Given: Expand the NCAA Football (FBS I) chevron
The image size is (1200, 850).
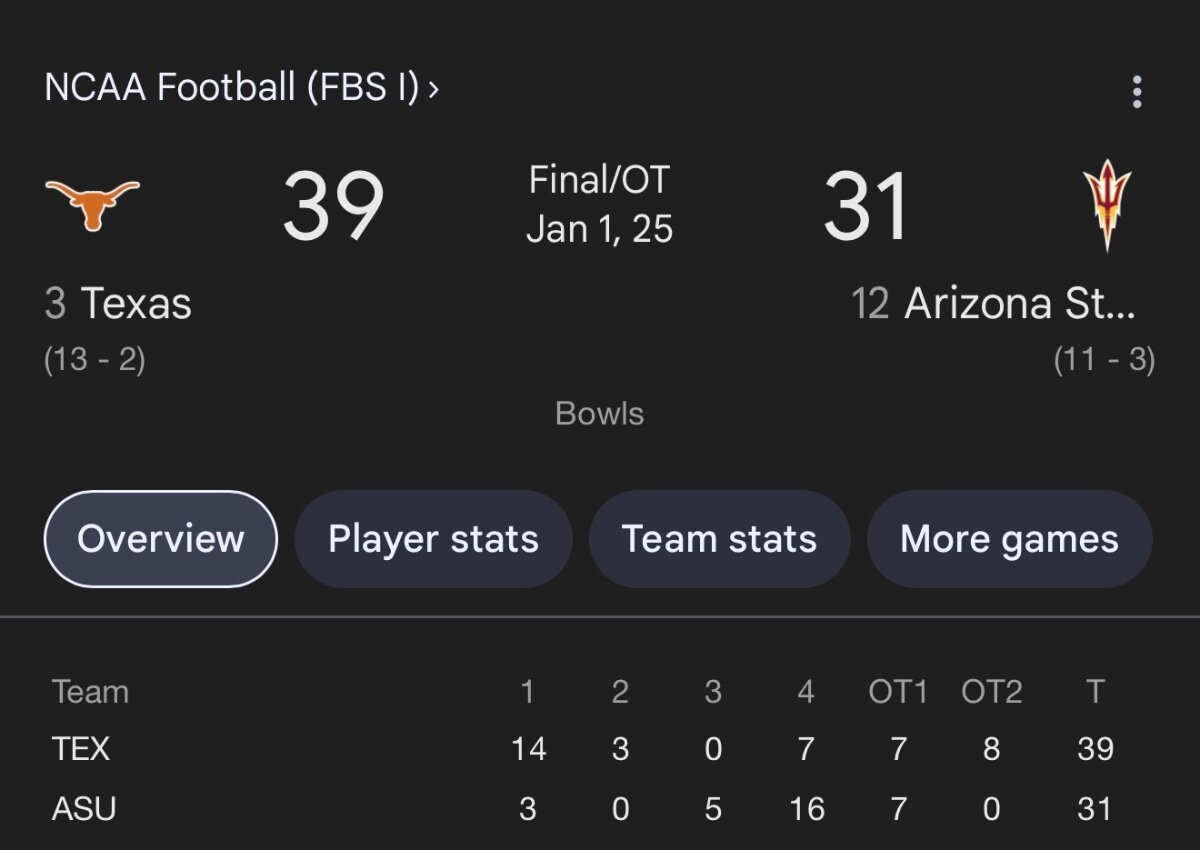Looking at the screenshot, I should click(x=433, y=89).
